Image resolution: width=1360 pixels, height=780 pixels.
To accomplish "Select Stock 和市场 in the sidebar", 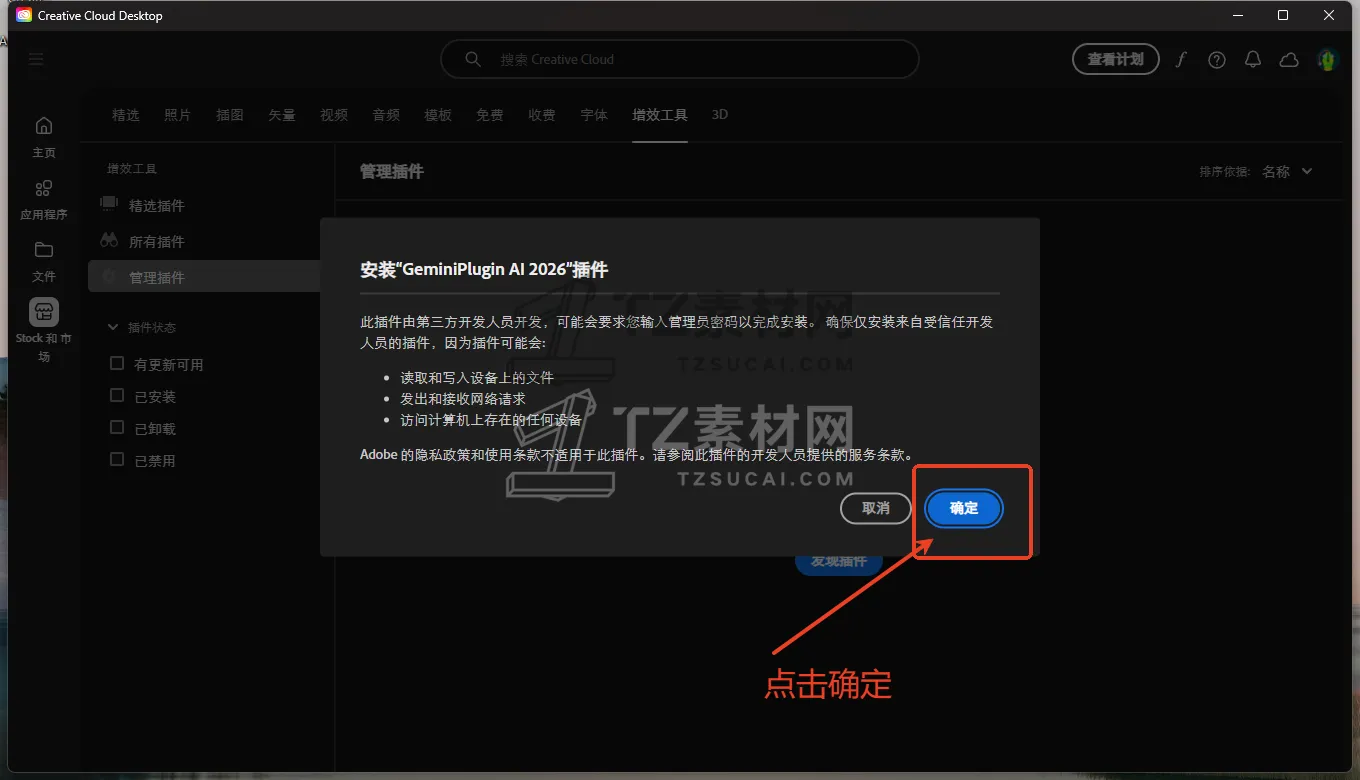I will point(44,330).
